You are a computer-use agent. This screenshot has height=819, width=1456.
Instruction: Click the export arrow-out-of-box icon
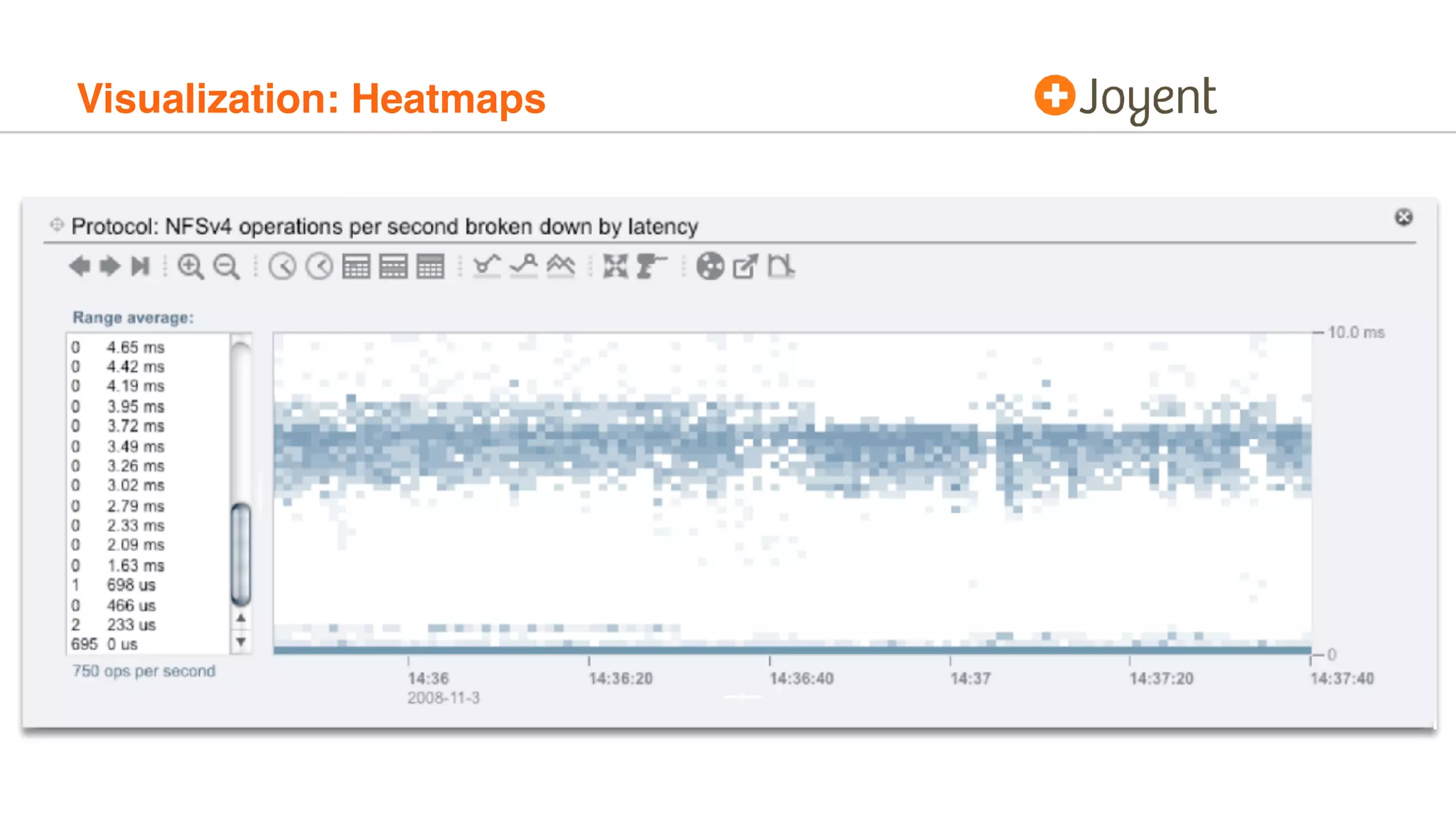coord(746,267)
